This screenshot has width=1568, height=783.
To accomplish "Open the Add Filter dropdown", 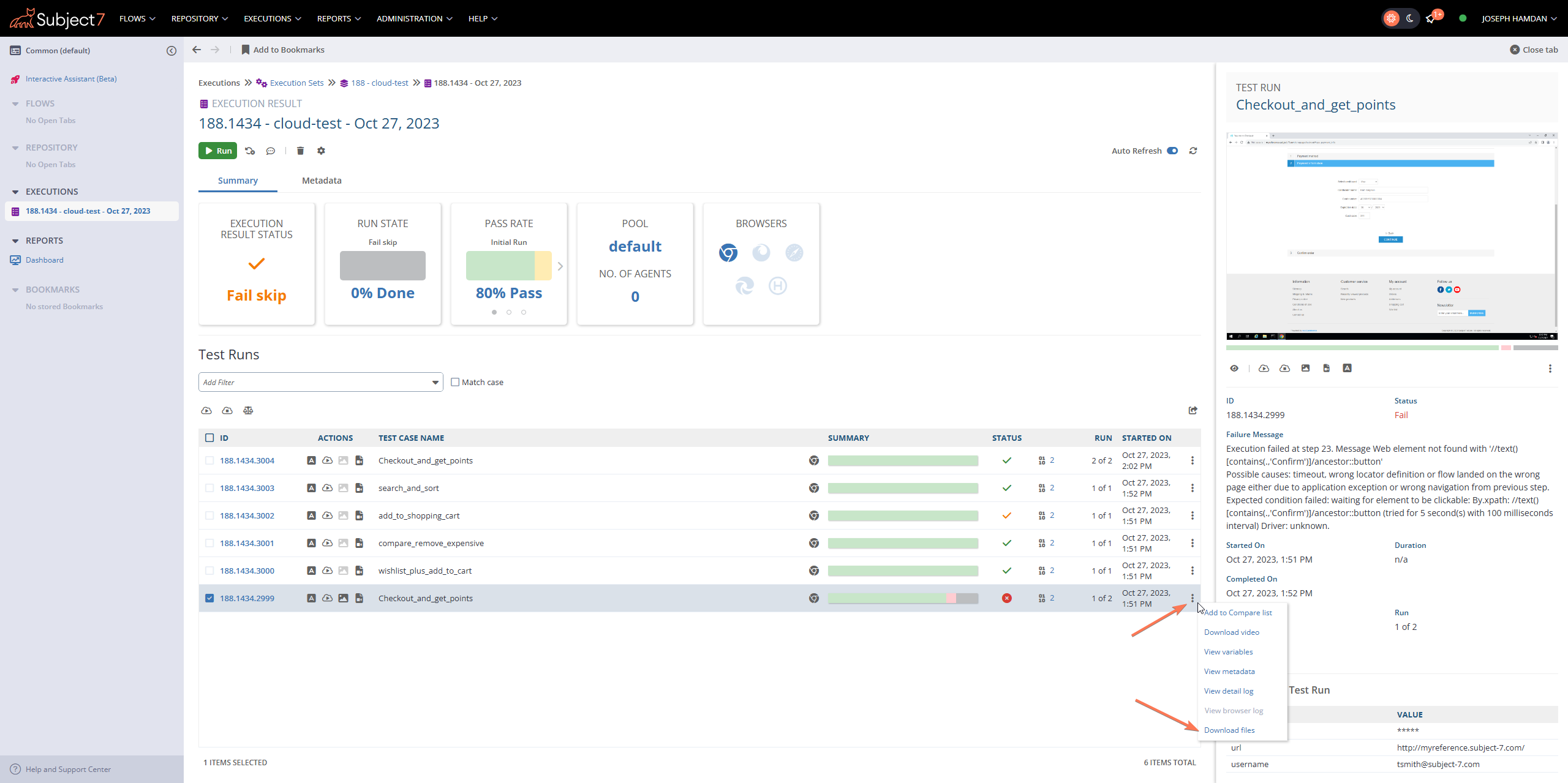I will coord(435,382).
